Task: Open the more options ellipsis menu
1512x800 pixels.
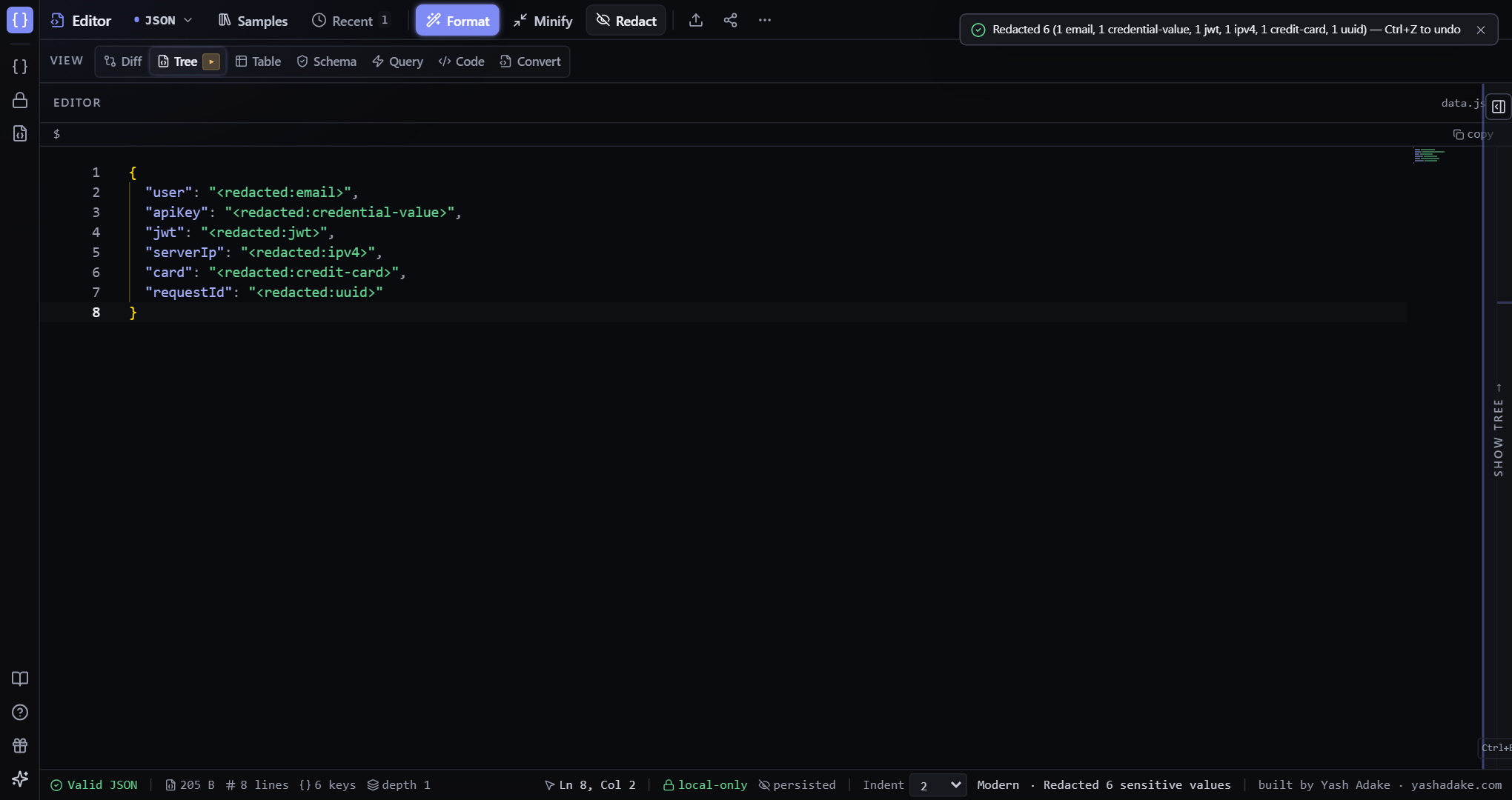Action: click(x=765, y=21)
